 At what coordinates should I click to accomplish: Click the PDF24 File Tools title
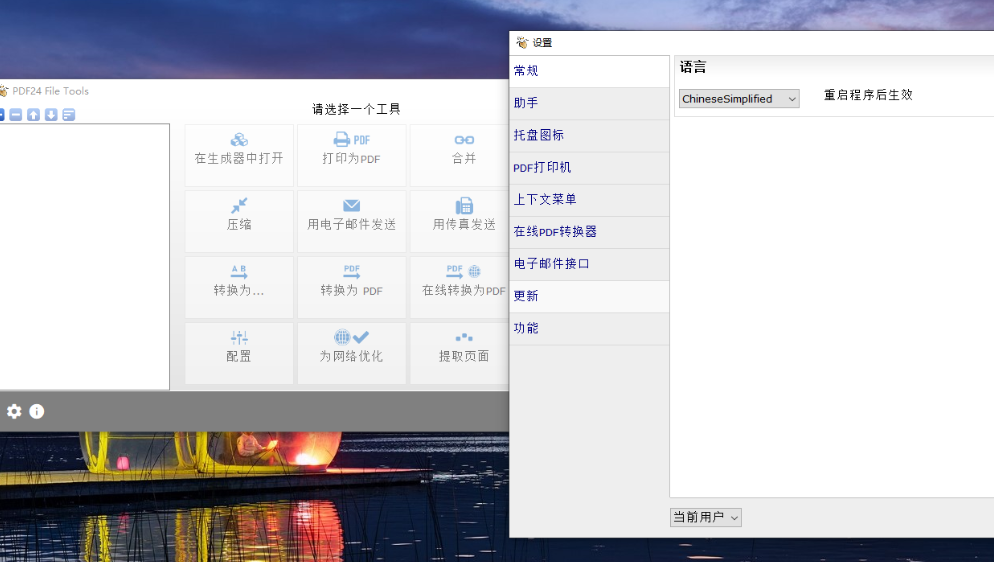coord(50,91)
